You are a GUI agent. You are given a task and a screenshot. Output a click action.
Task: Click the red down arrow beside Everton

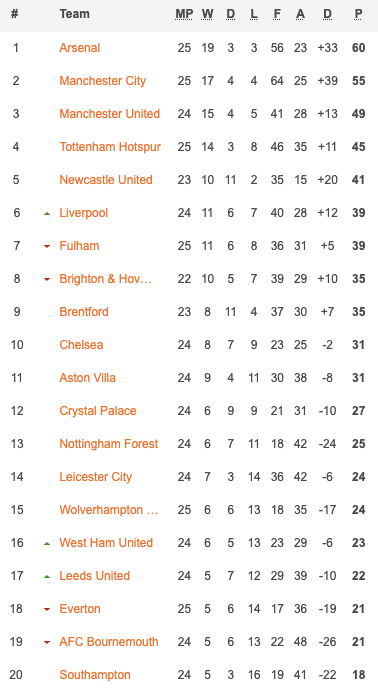click(x=47, y=609)
